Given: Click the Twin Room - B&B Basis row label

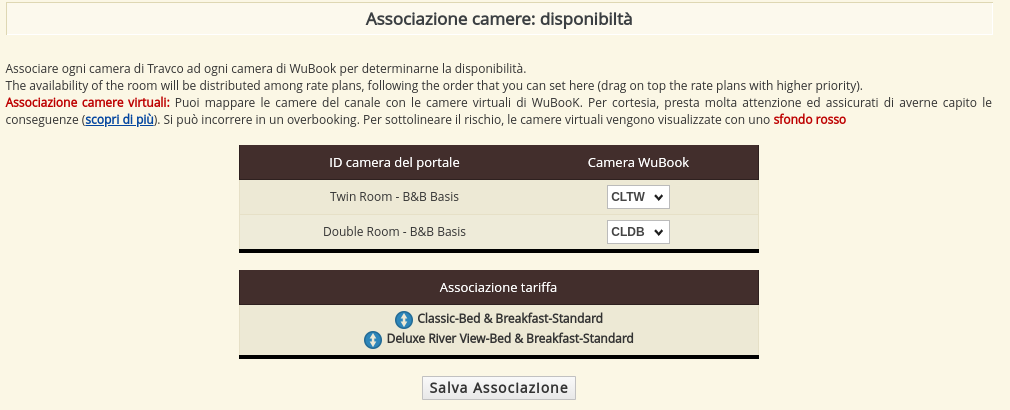Looking at the screenshot, I should tap(394, 197).
